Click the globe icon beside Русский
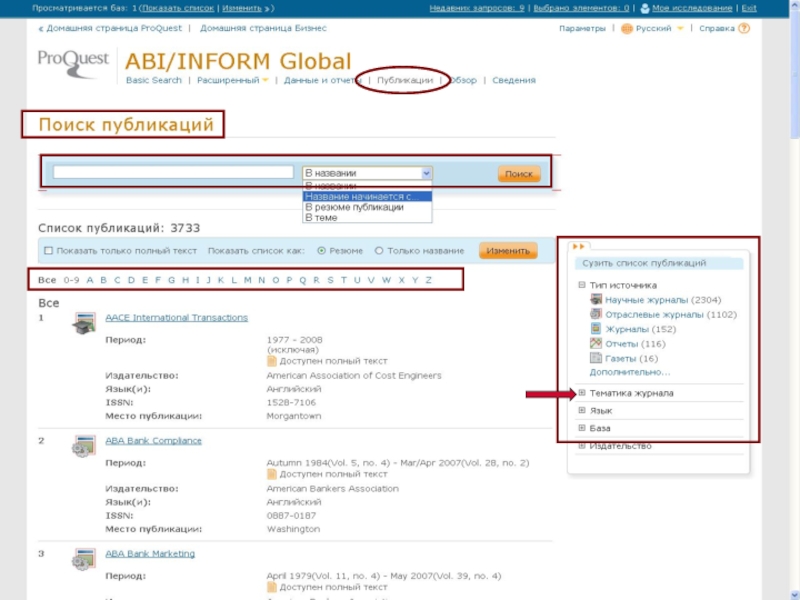800x600 pixels. (627, 29)
